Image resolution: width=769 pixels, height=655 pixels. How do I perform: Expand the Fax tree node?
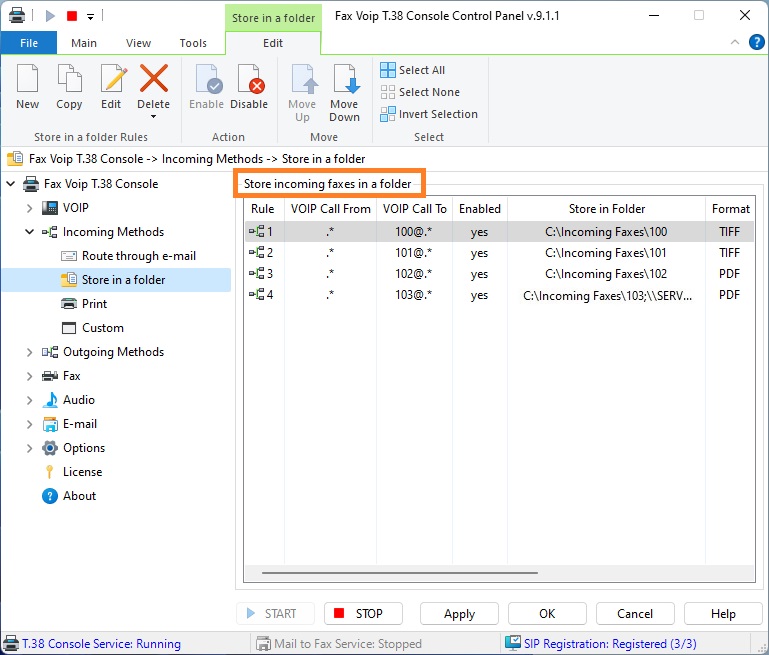[x=29, y=376]
